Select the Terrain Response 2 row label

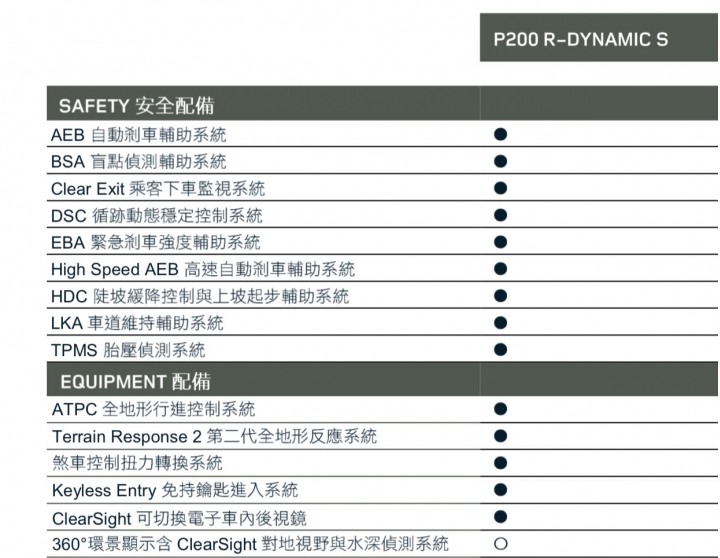click(214, 436)
